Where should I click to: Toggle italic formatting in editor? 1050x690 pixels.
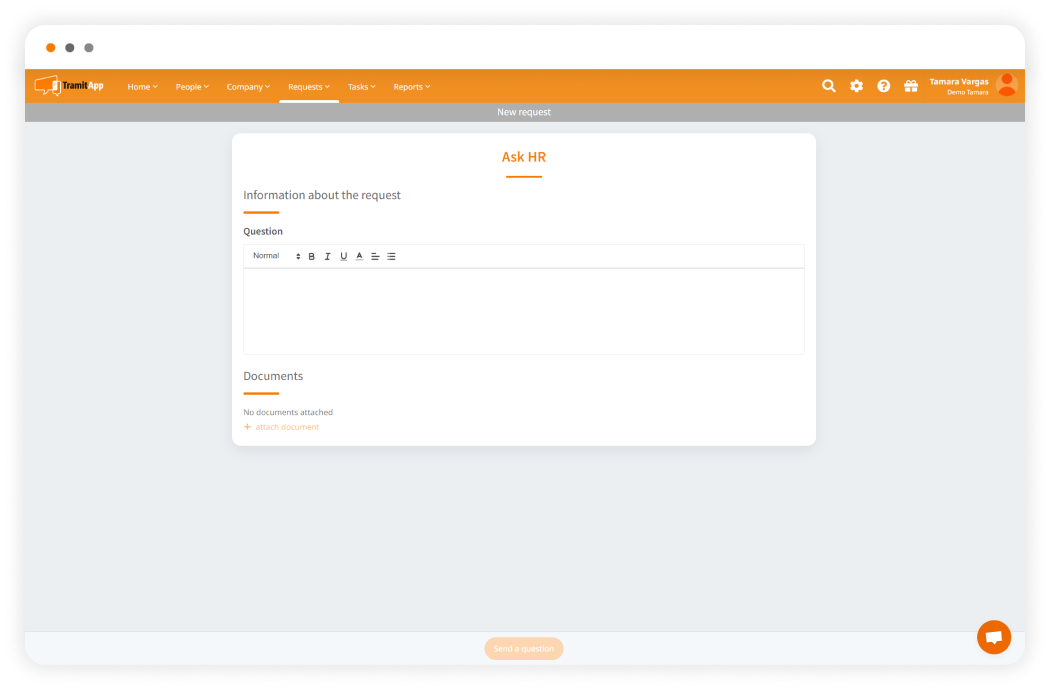pos(327,257)
